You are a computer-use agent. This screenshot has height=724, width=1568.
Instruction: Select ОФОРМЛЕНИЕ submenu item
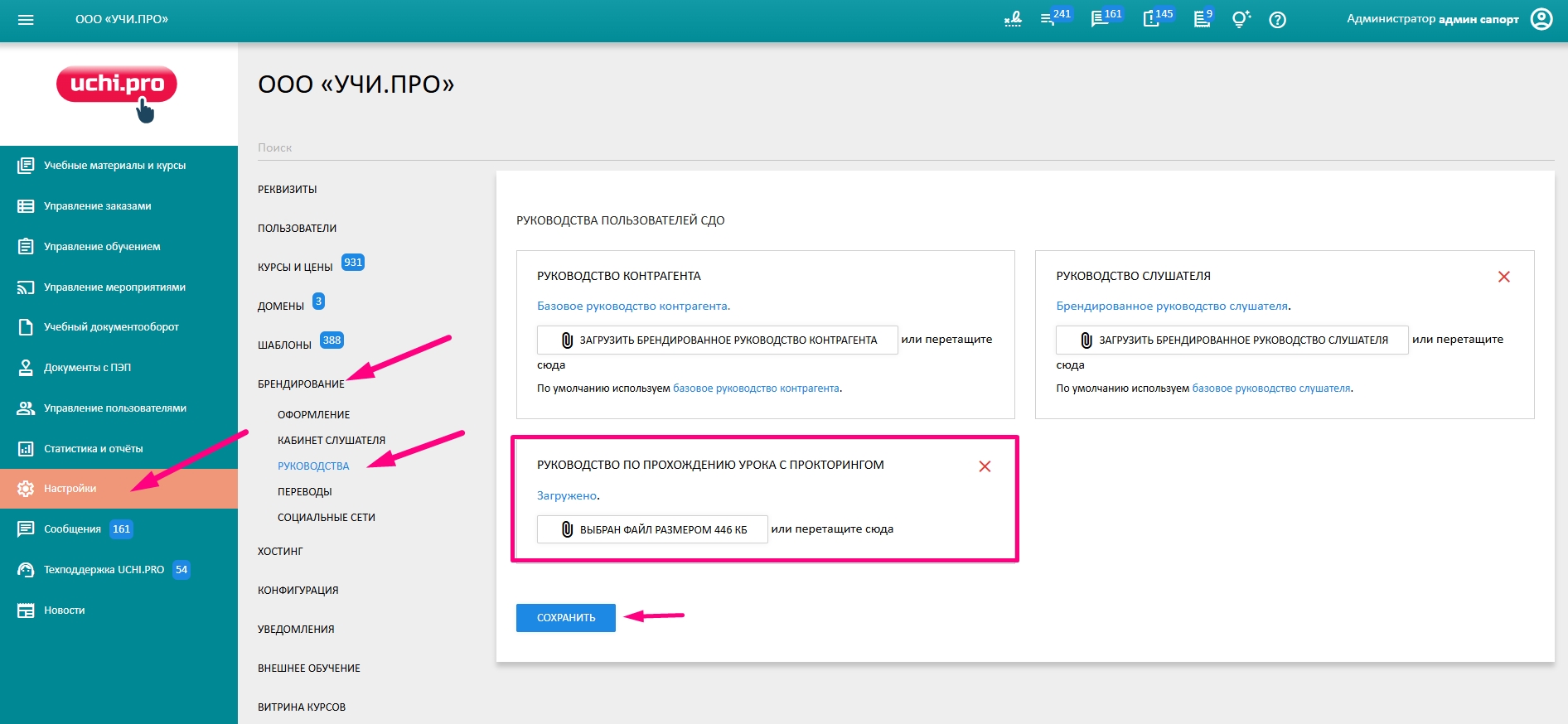(x=313, y=415)
